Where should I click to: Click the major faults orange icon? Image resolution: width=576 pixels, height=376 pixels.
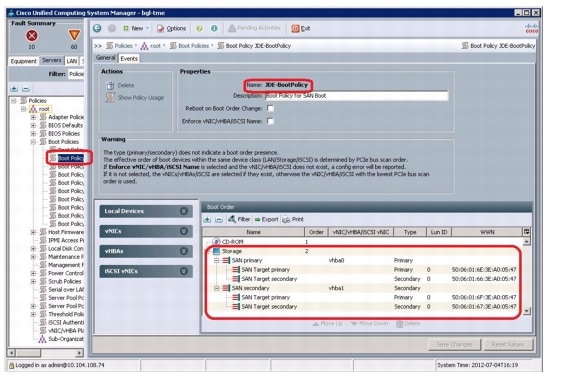pos(74,35)
